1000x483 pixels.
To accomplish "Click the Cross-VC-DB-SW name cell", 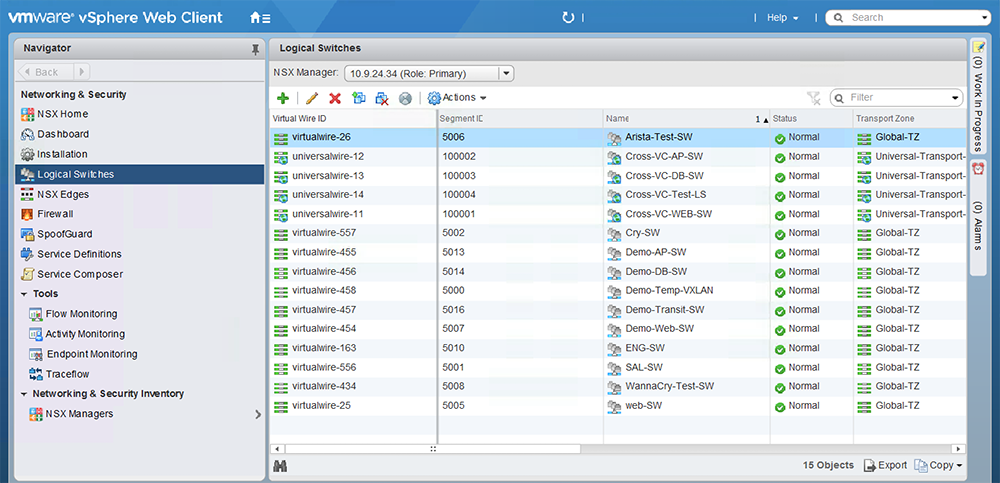I will [665, 175].
